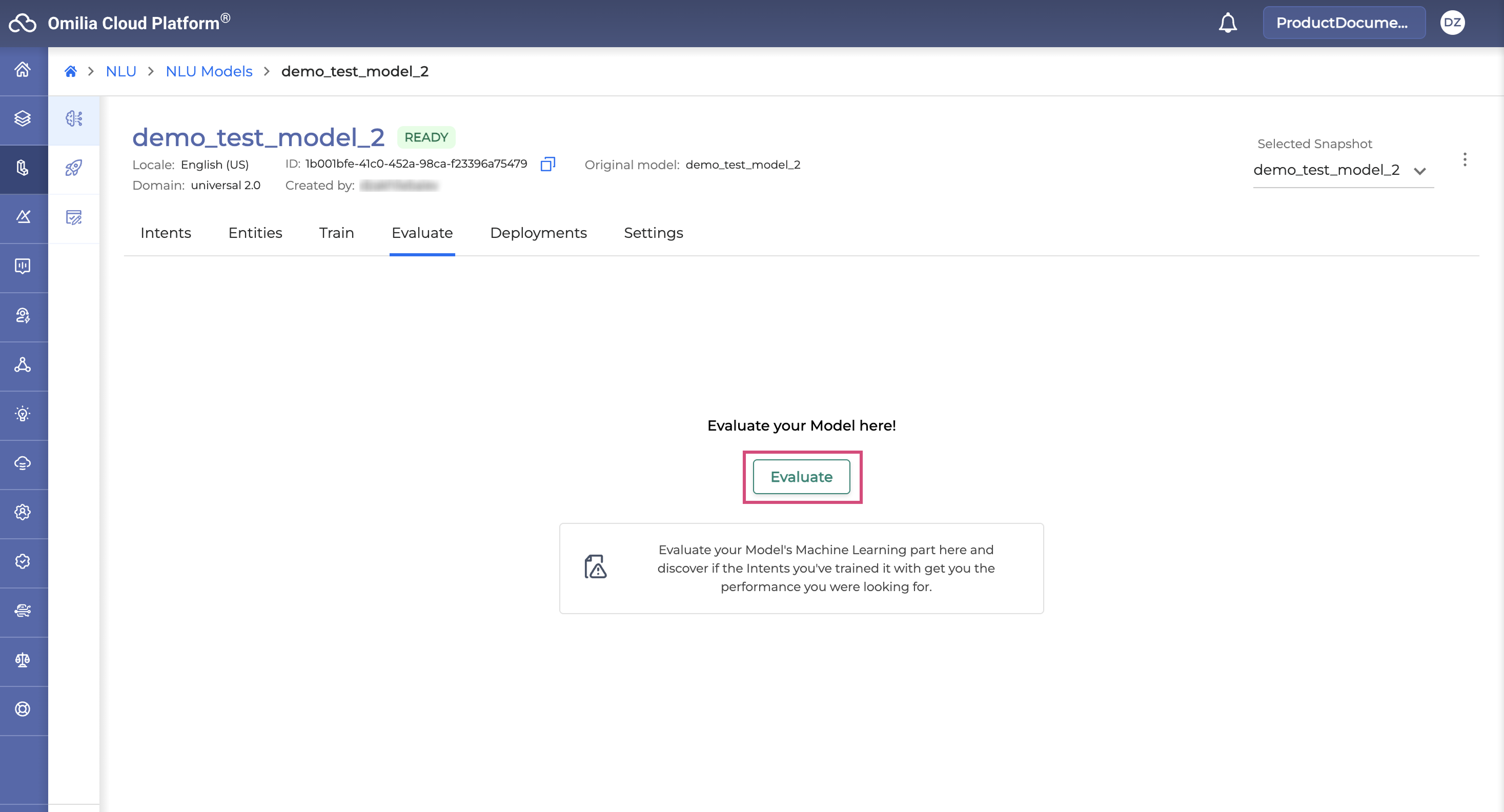Click the lifebuoy help sidebar icon
The height and width of the screenshot is (812, 1504).
pyautogui.click(x=23, y=708)
